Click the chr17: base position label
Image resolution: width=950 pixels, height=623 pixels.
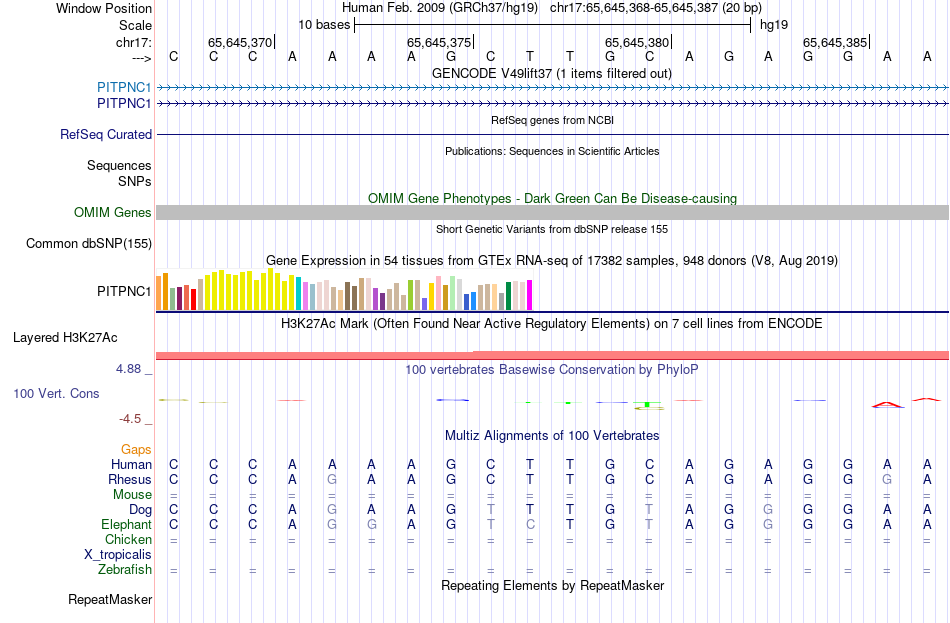click(134, 42)
